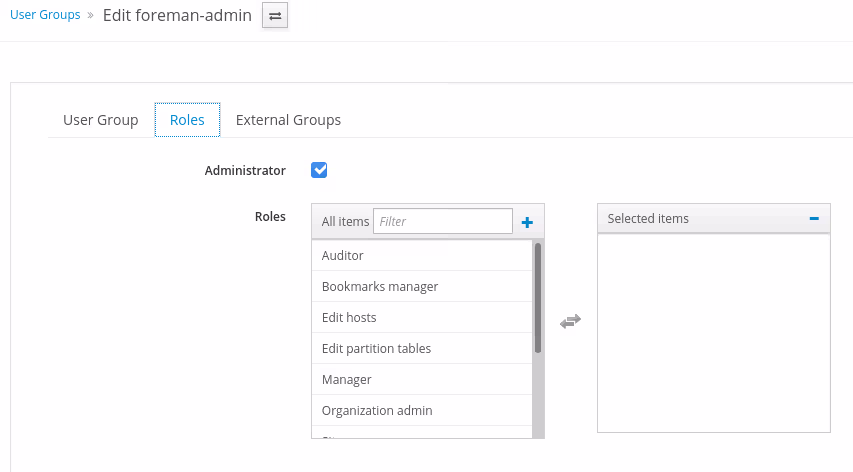Click the All items label
The height and width of the screenshot is (472, 853).
click(345, 221)
